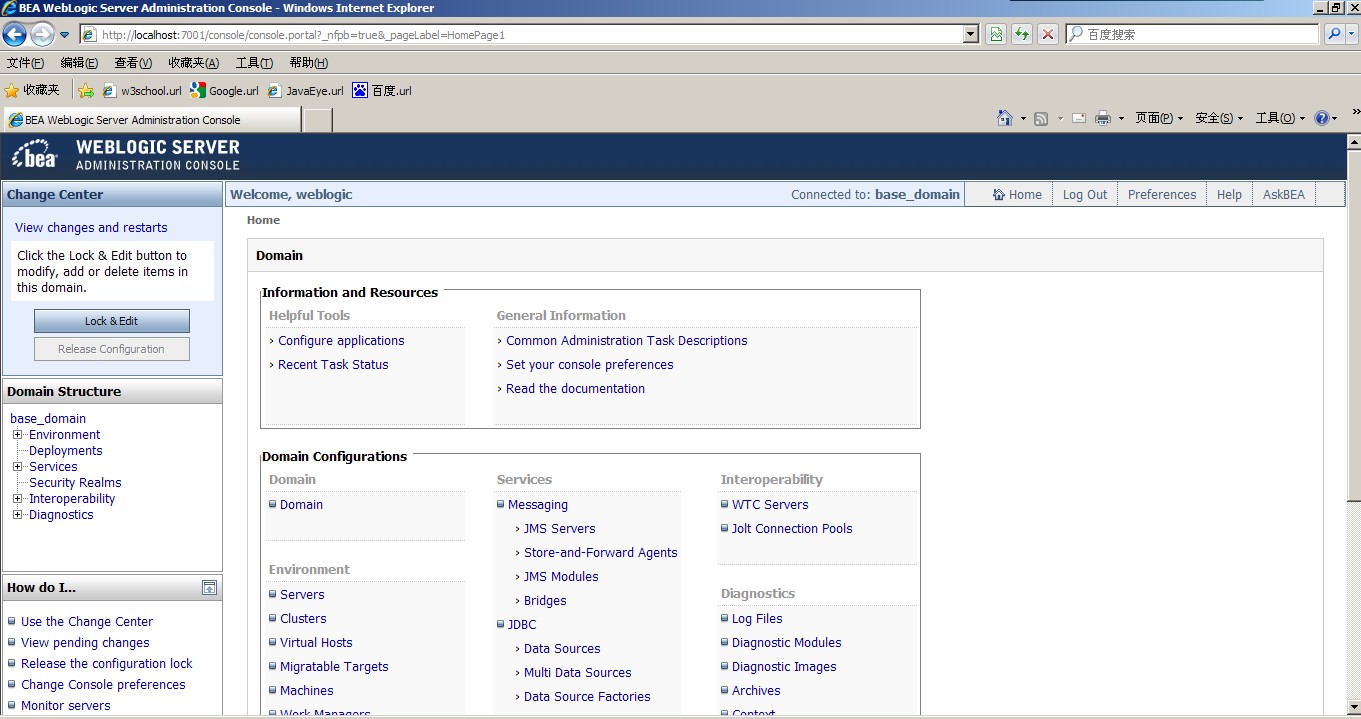The height and width of the screenshot is (719, 1361).
Task: Click the blue help question mark icon
Action: [x=1322, y=118]
